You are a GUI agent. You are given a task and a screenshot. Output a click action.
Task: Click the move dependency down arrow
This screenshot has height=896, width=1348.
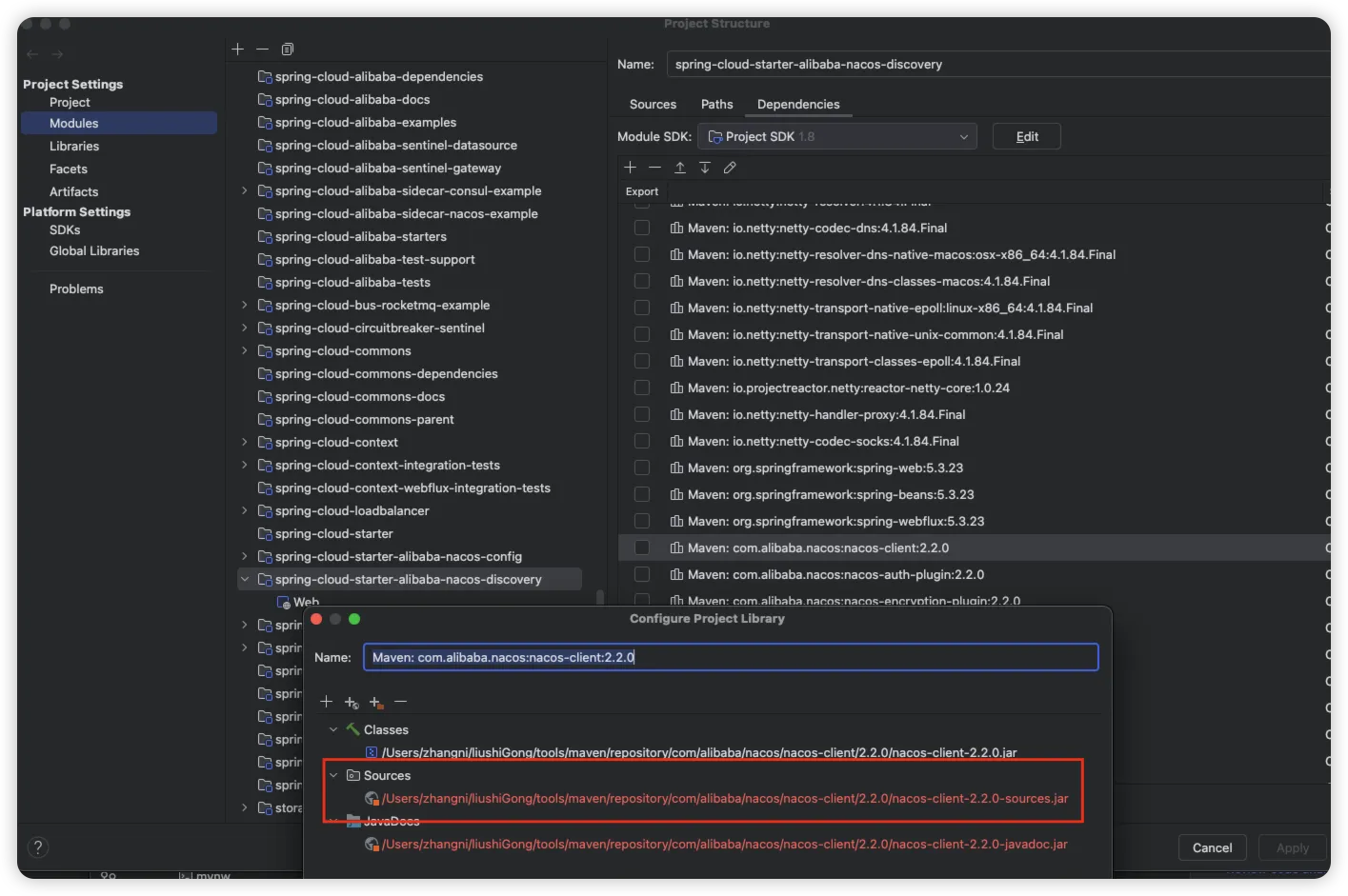point(705,168)
